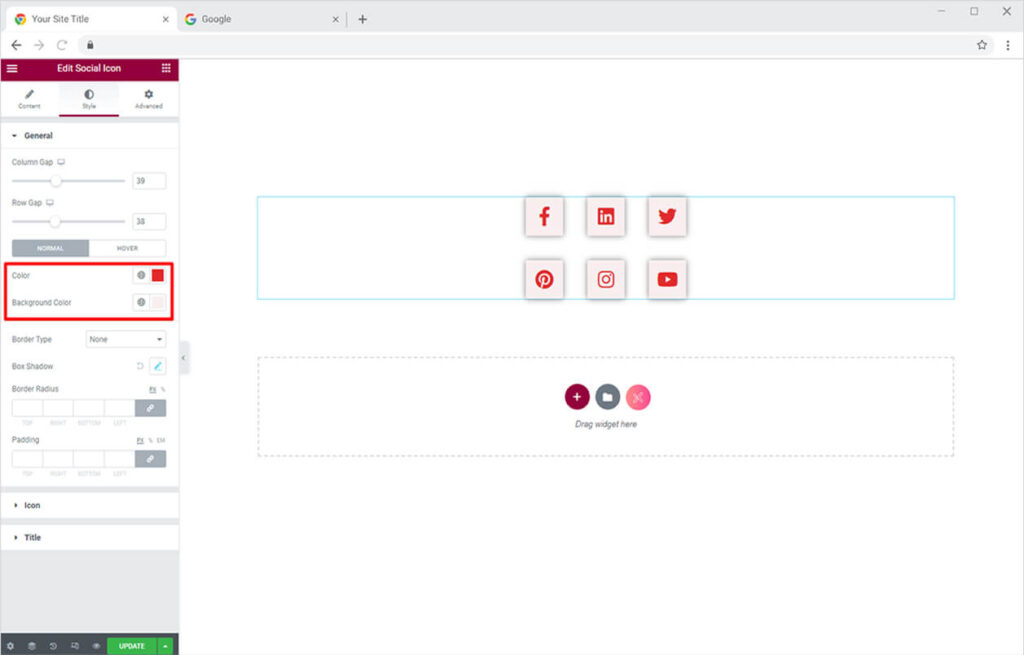
Task: Click the red add new section button
Action: (577, 397)
